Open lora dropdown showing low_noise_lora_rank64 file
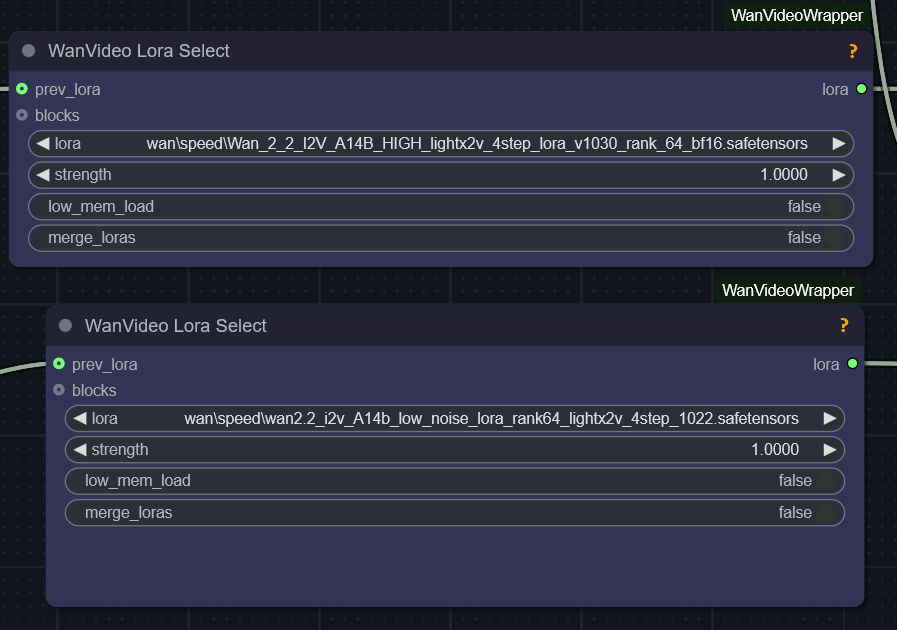This screenshot has width=897, height=630. (x=455, y=418)
